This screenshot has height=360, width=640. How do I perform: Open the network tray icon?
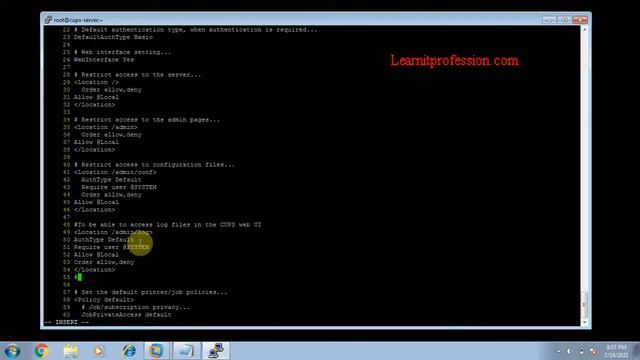click(582, 351)
